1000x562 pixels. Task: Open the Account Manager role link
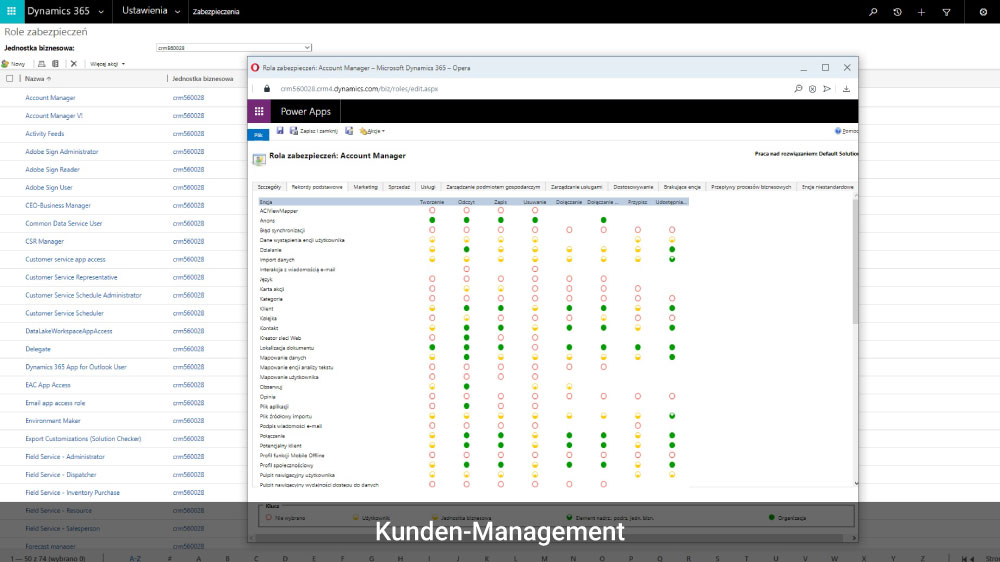[50, 98]
